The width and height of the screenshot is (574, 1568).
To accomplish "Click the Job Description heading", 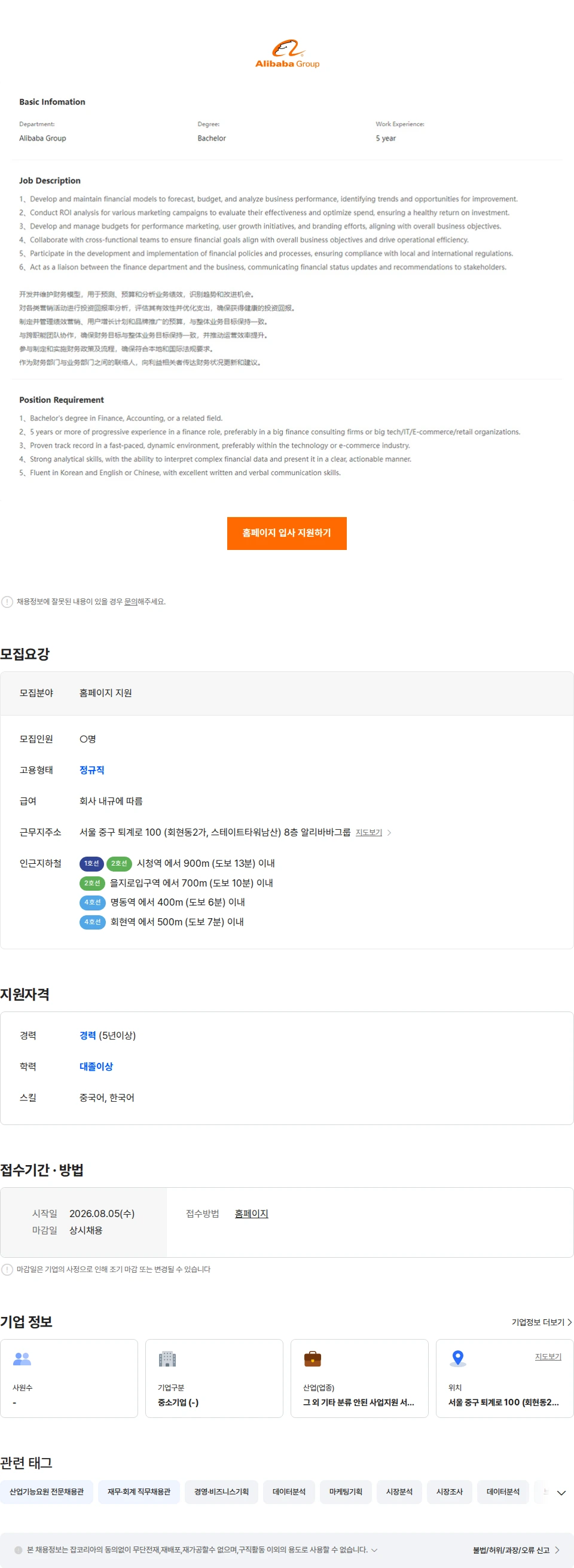I will [x=50, y=181].
